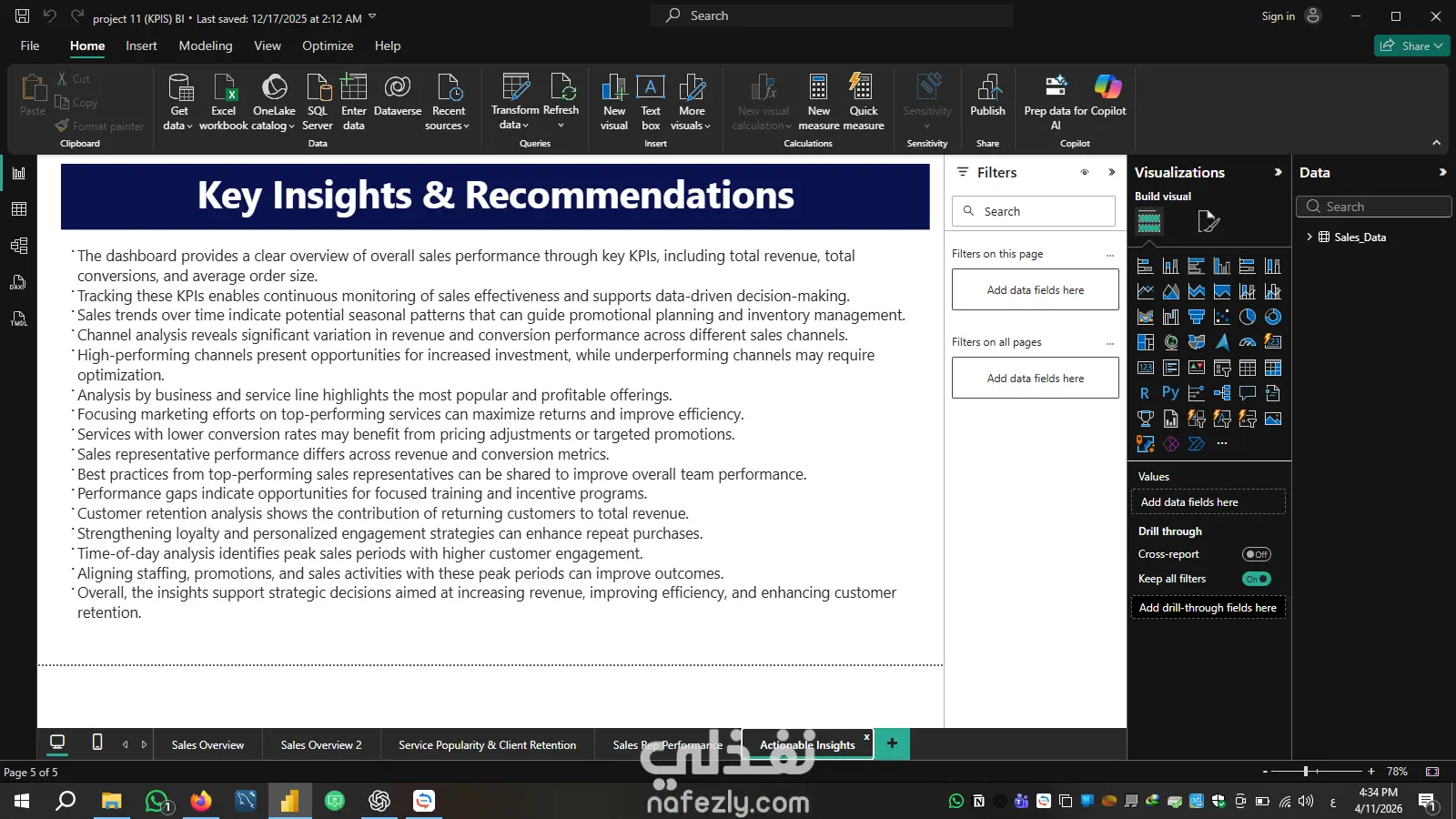Click Sign in
This screenshot has width=1456, height=819.
click(x=1278, y=15)
